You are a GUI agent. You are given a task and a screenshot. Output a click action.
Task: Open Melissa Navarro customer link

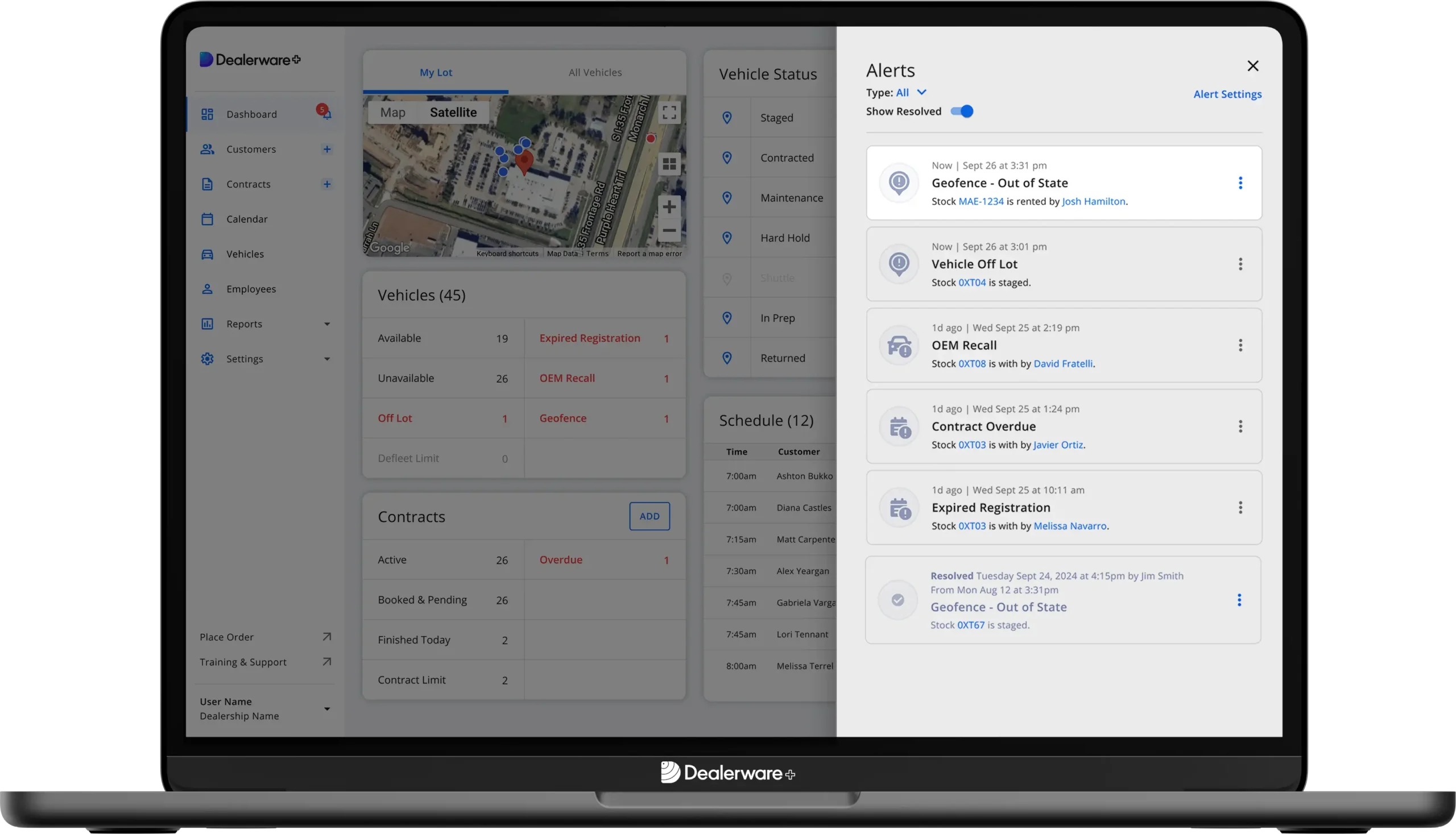(x=1070, y=526)
